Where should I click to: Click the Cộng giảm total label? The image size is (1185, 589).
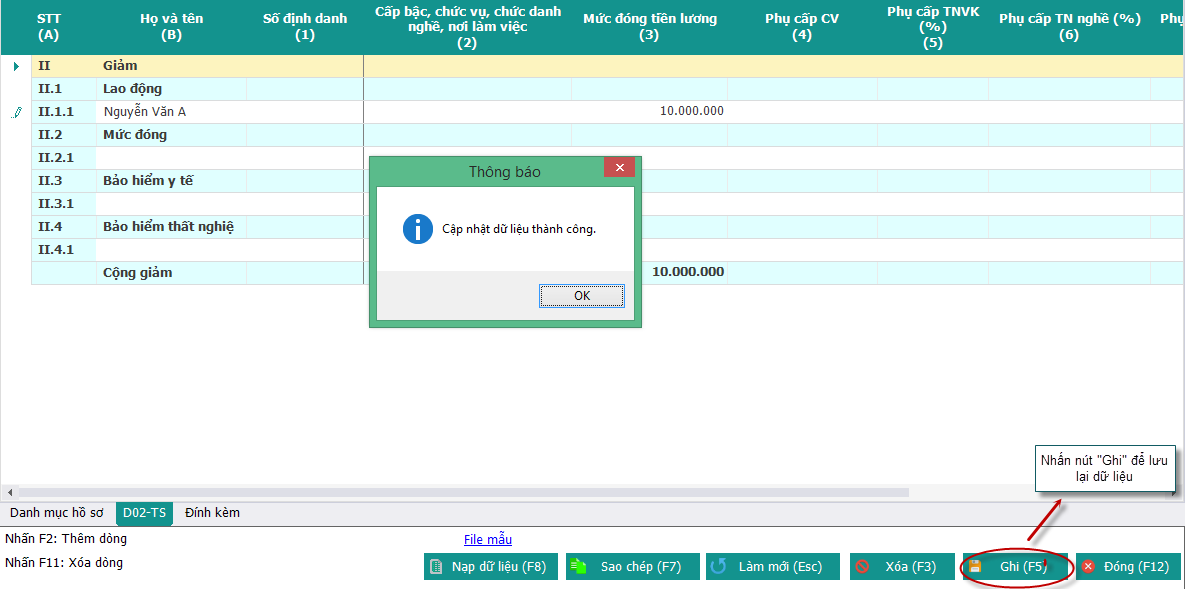[x=138, y=273]
